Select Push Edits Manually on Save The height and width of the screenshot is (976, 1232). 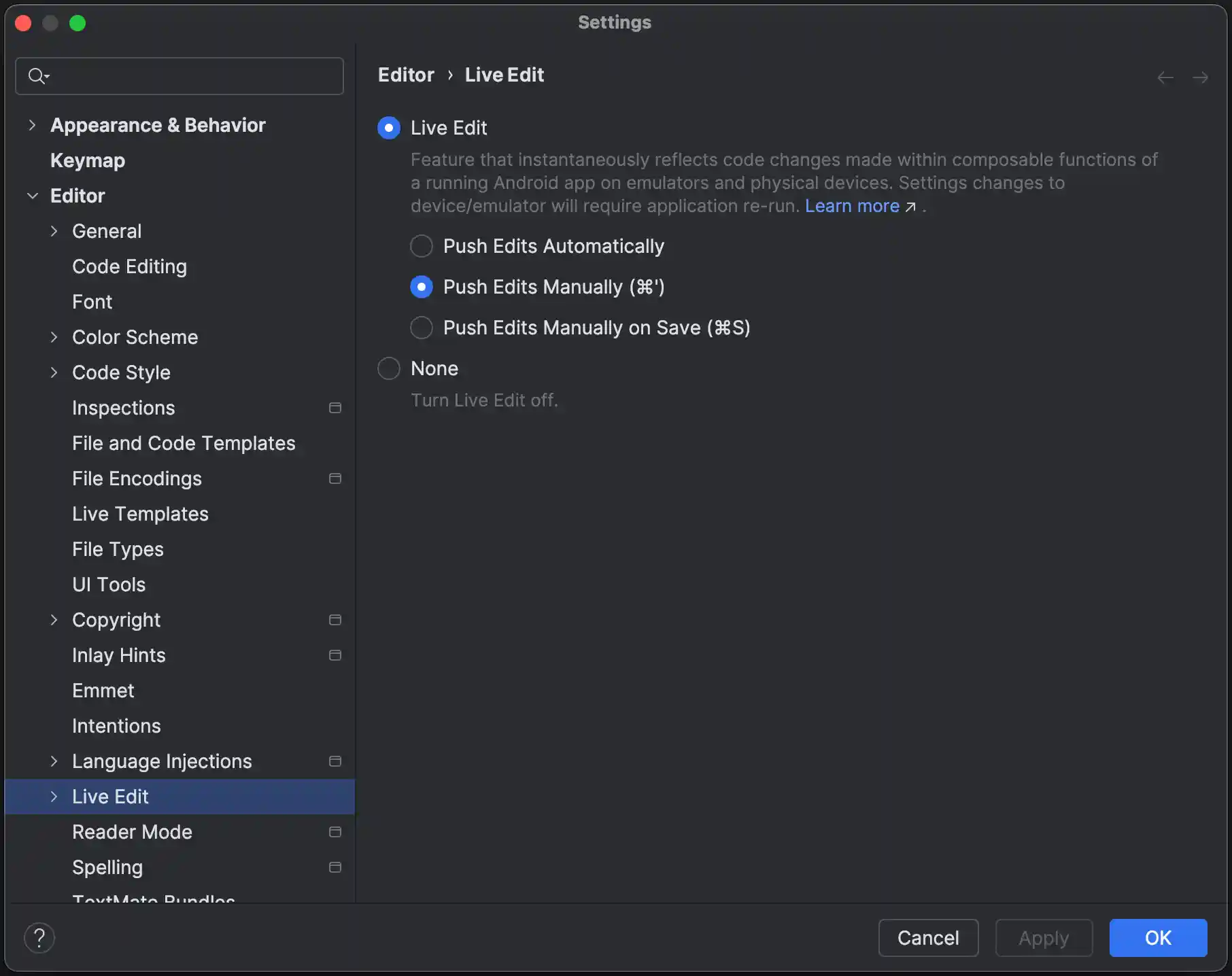point(421,328)
